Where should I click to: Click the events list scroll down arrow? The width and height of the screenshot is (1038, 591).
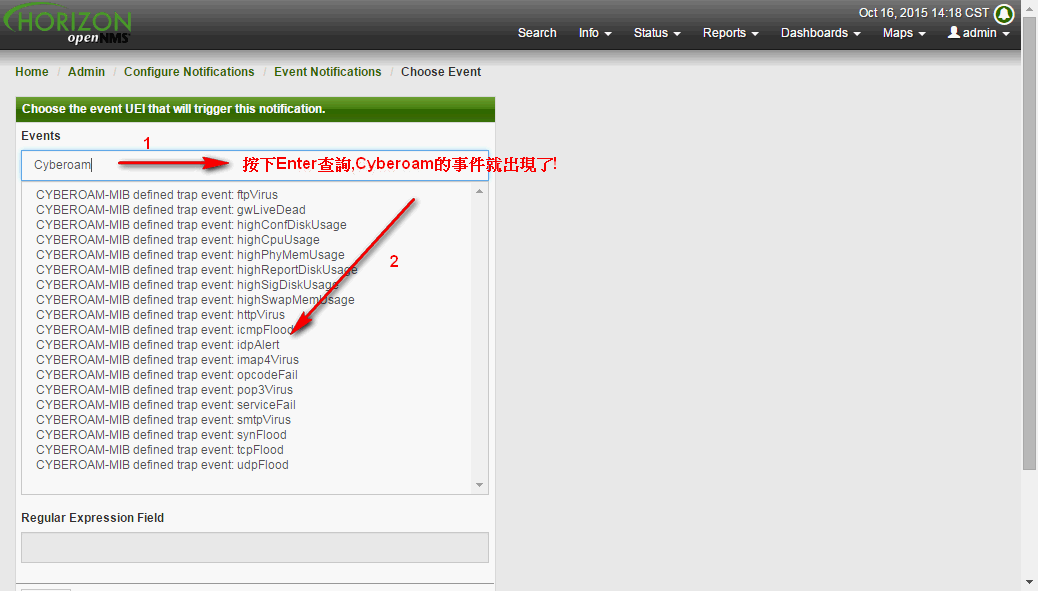(x=479, y=485)
